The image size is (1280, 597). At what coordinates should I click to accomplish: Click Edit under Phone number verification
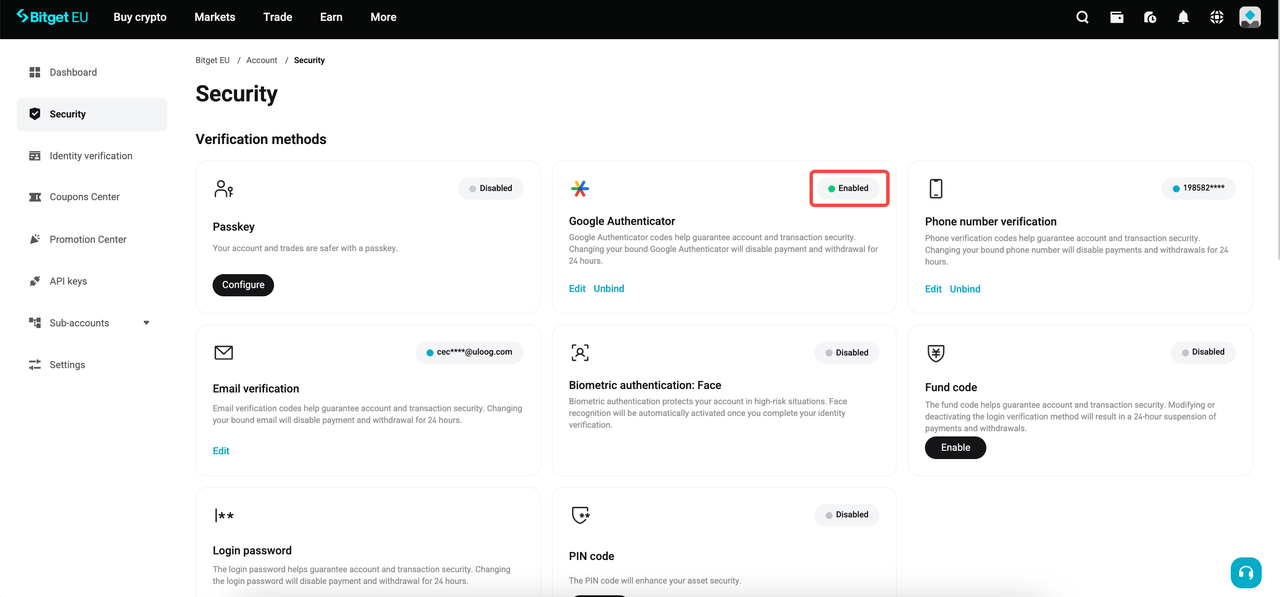click(x=933, y=289)
